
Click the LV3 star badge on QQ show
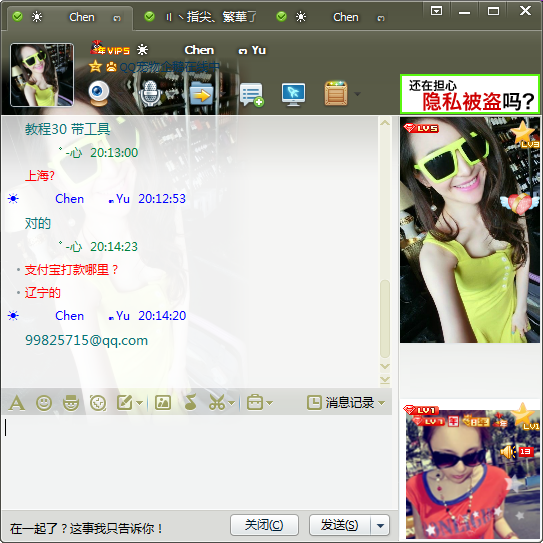click(524, 133)
